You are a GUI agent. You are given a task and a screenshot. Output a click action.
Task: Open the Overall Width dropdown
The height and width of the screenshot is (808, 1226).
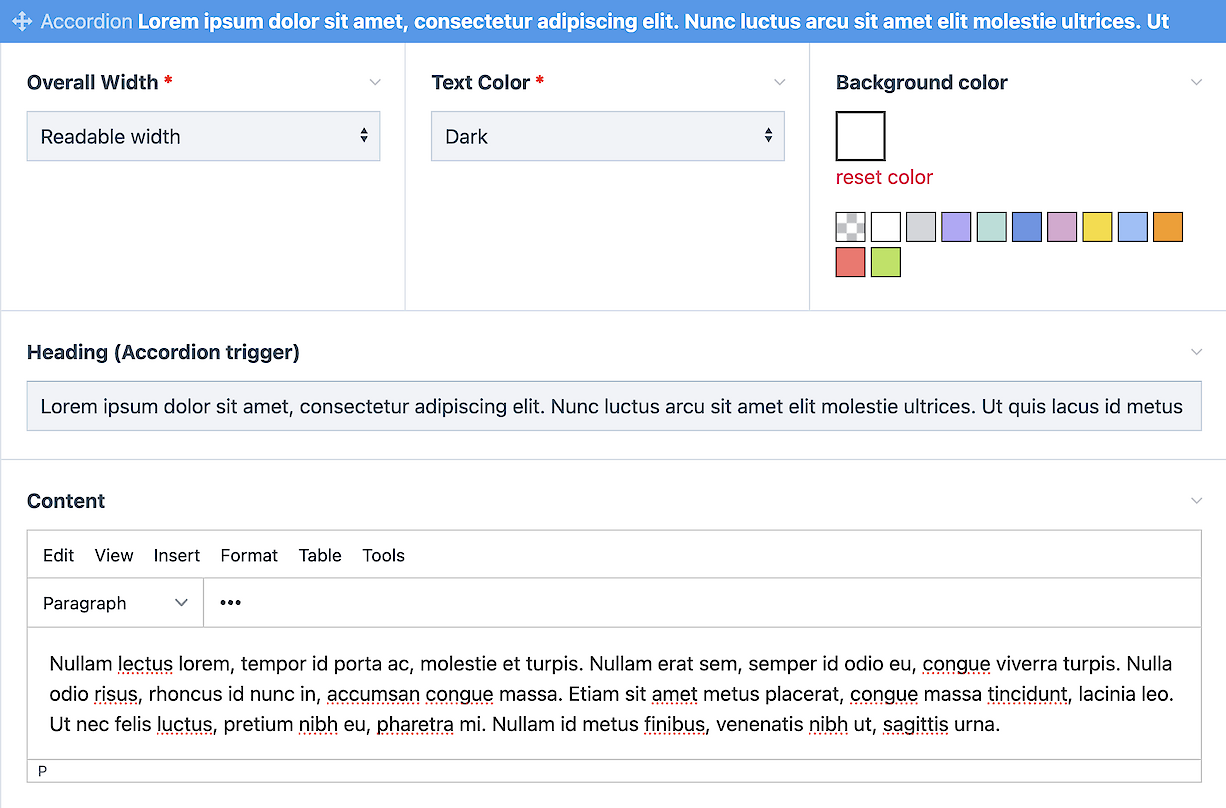coord(203,137)
